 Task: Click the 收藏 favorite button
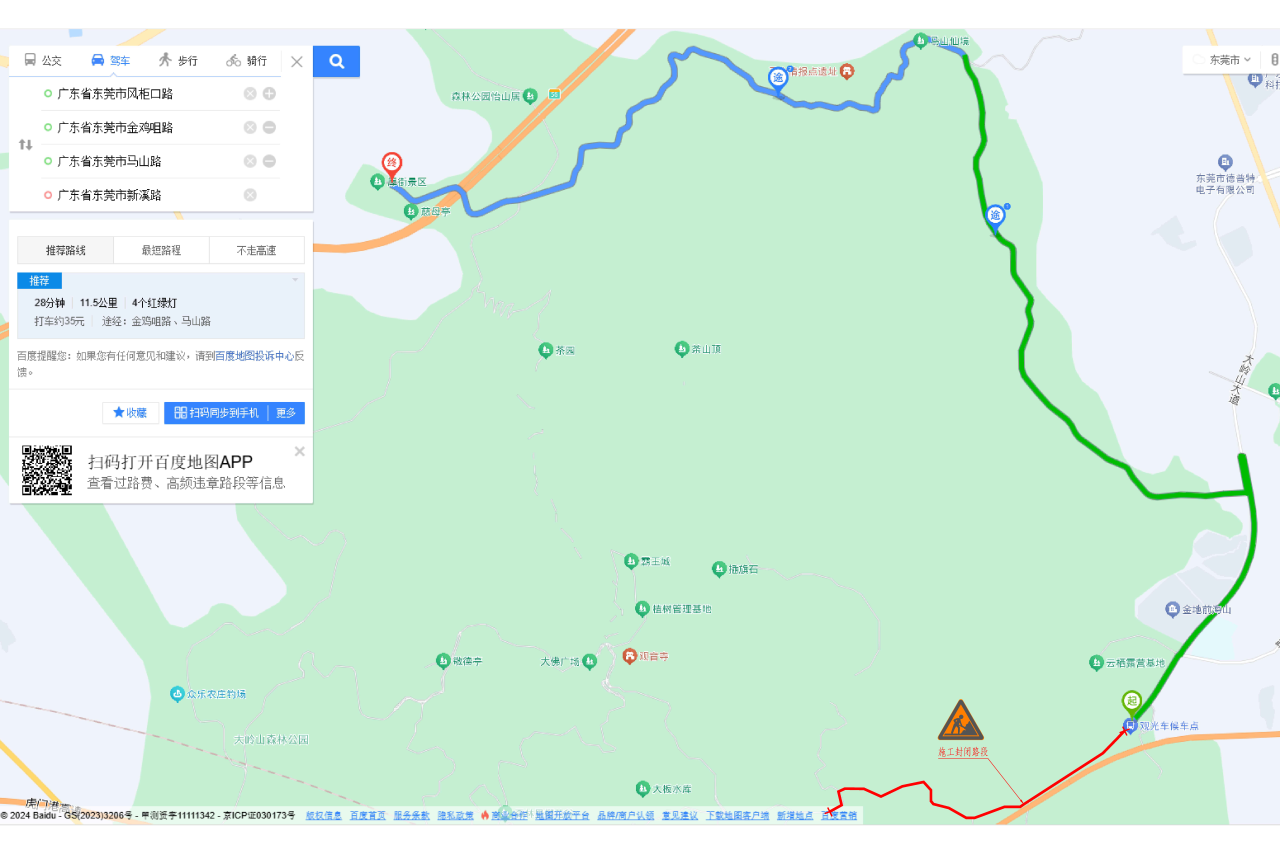click(x=130, y=413)
